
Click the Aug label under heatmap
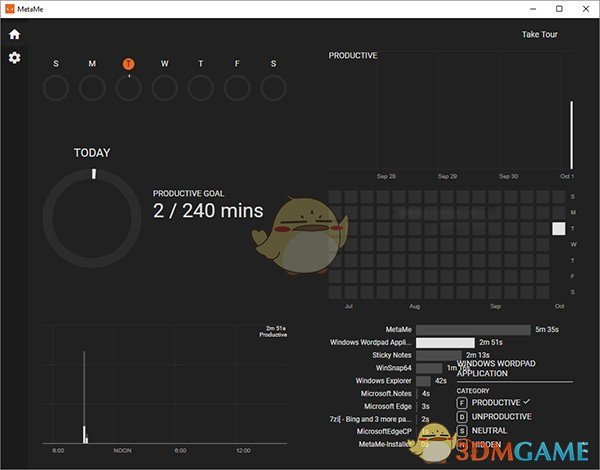coord(414,306)
